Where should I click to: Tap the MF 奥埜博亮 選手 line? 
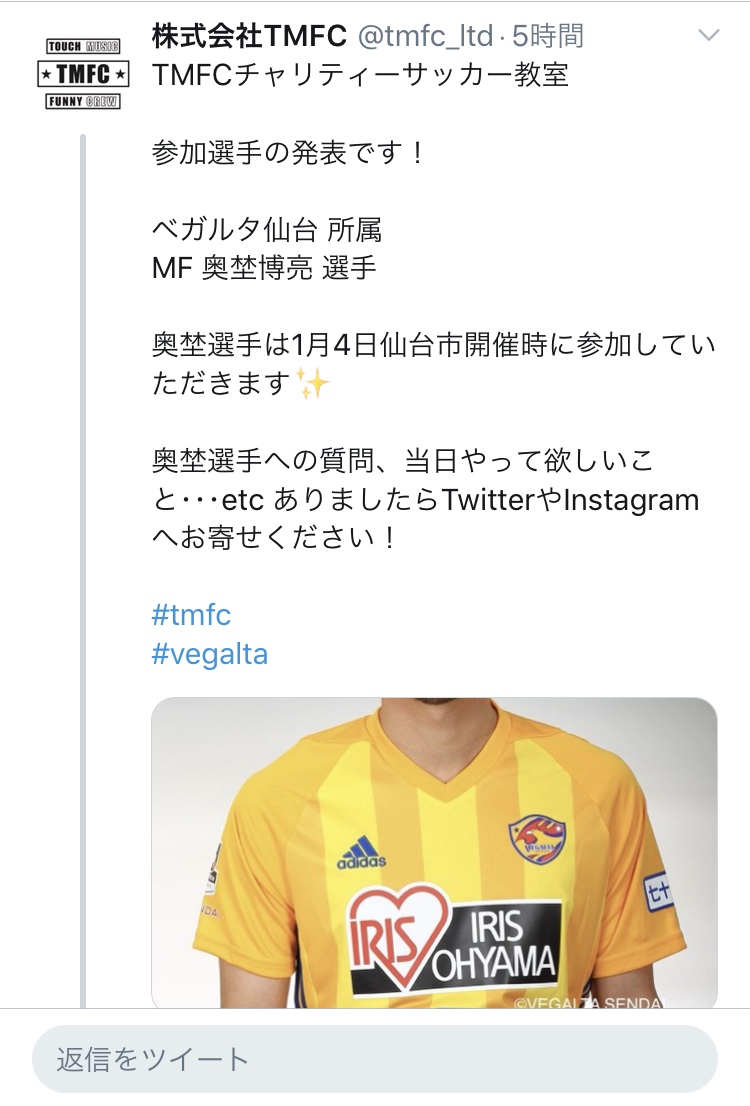point(264,269)
